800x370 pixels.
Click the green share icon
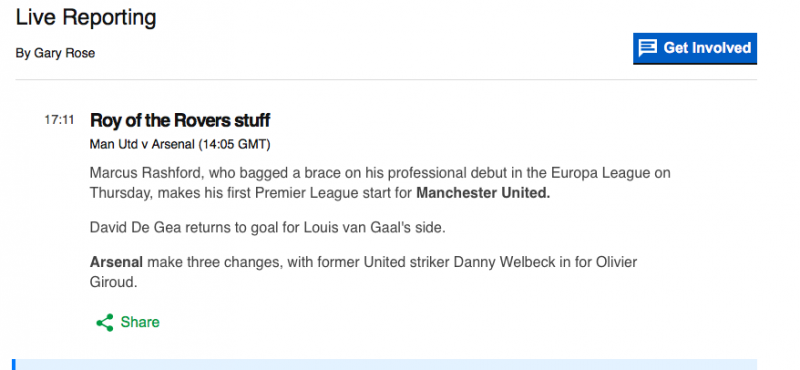coord(105,323)
